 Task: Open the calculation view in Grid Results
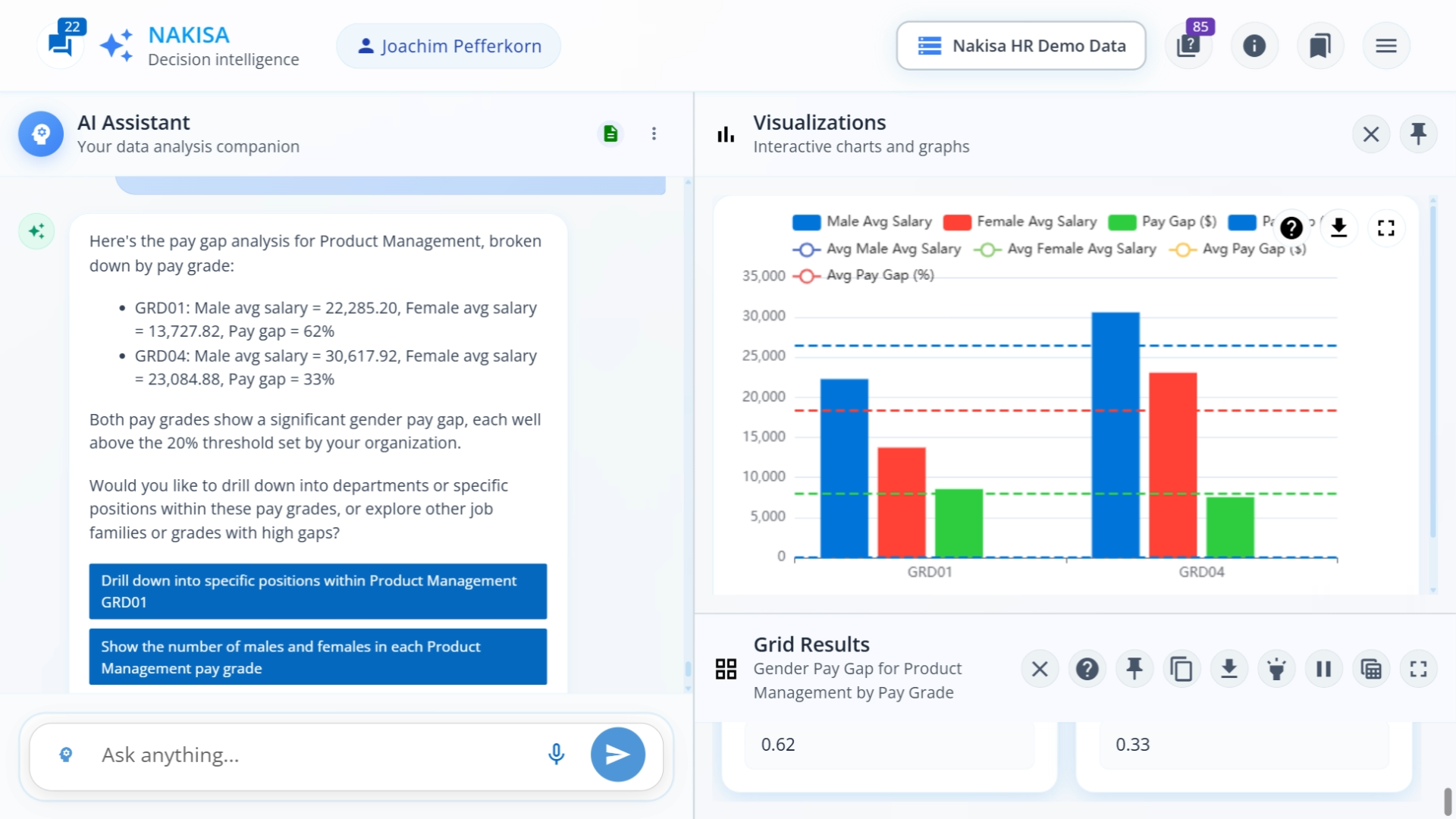point(1371,669)
